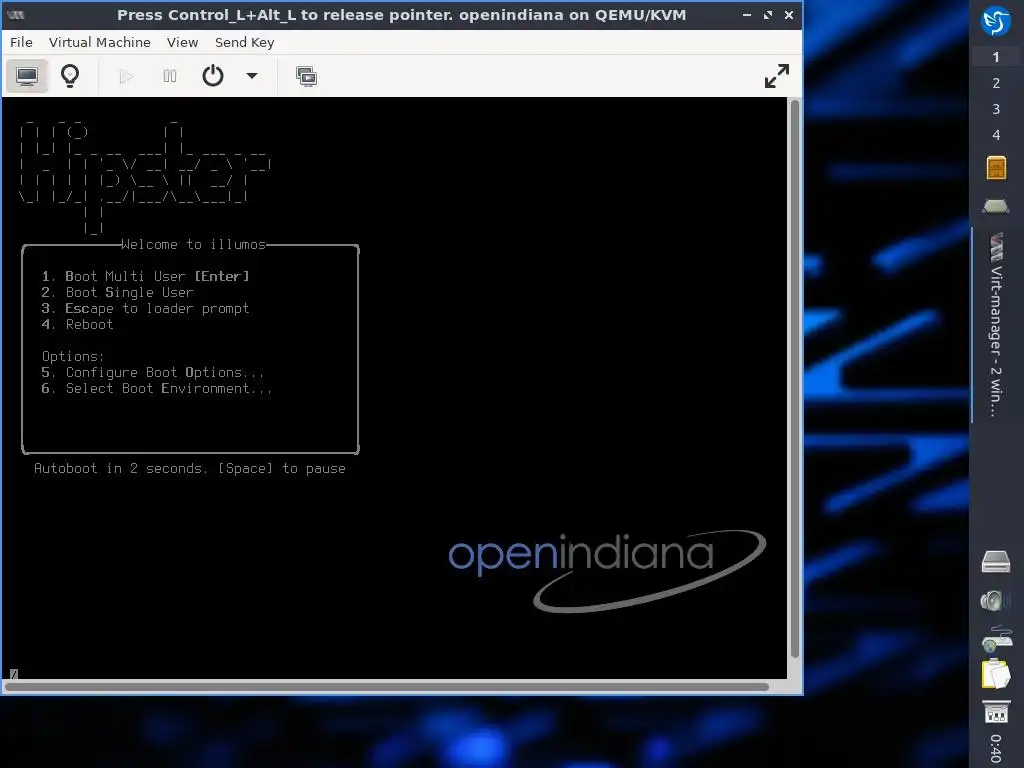Select Virt-manager taskbar window entry

(x=996, y=325)
